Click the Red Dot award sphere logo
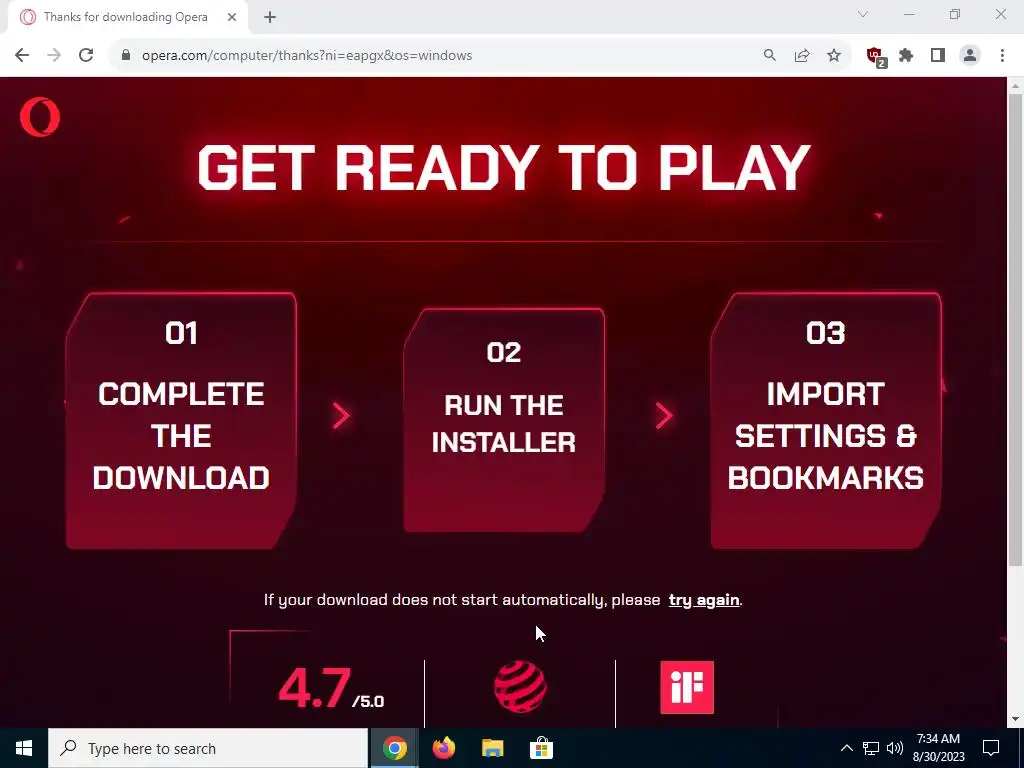This screenshot has width=1024, height=768. pyautogui.click(x=520, y=687)
